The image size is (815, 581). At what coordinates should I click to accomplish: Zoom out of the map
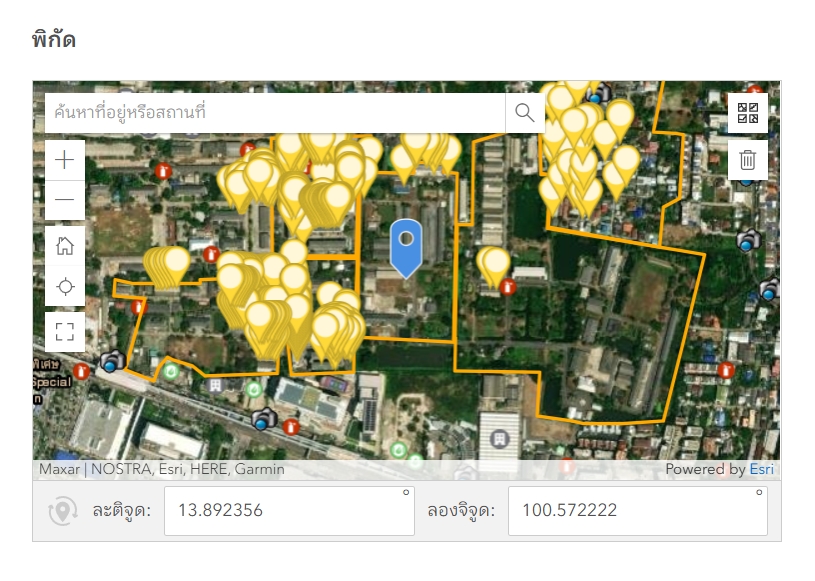click(65, 200)
